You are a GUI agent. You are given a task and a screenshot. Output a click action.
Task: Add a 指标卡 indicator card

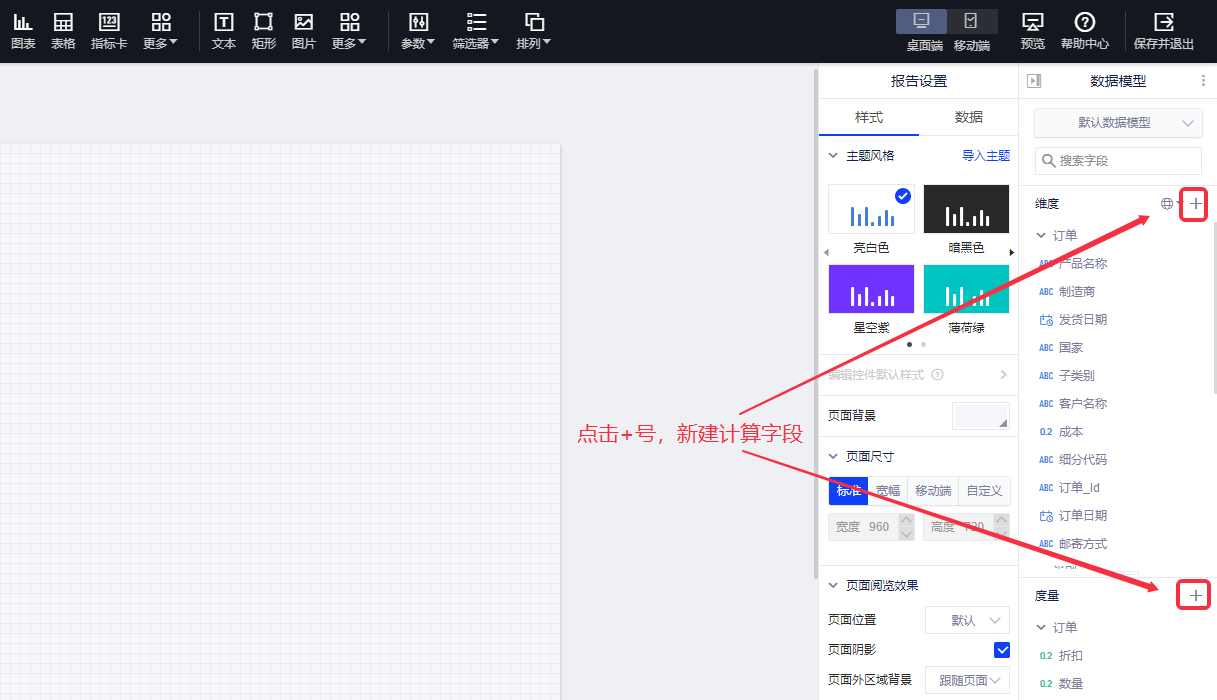109,30
